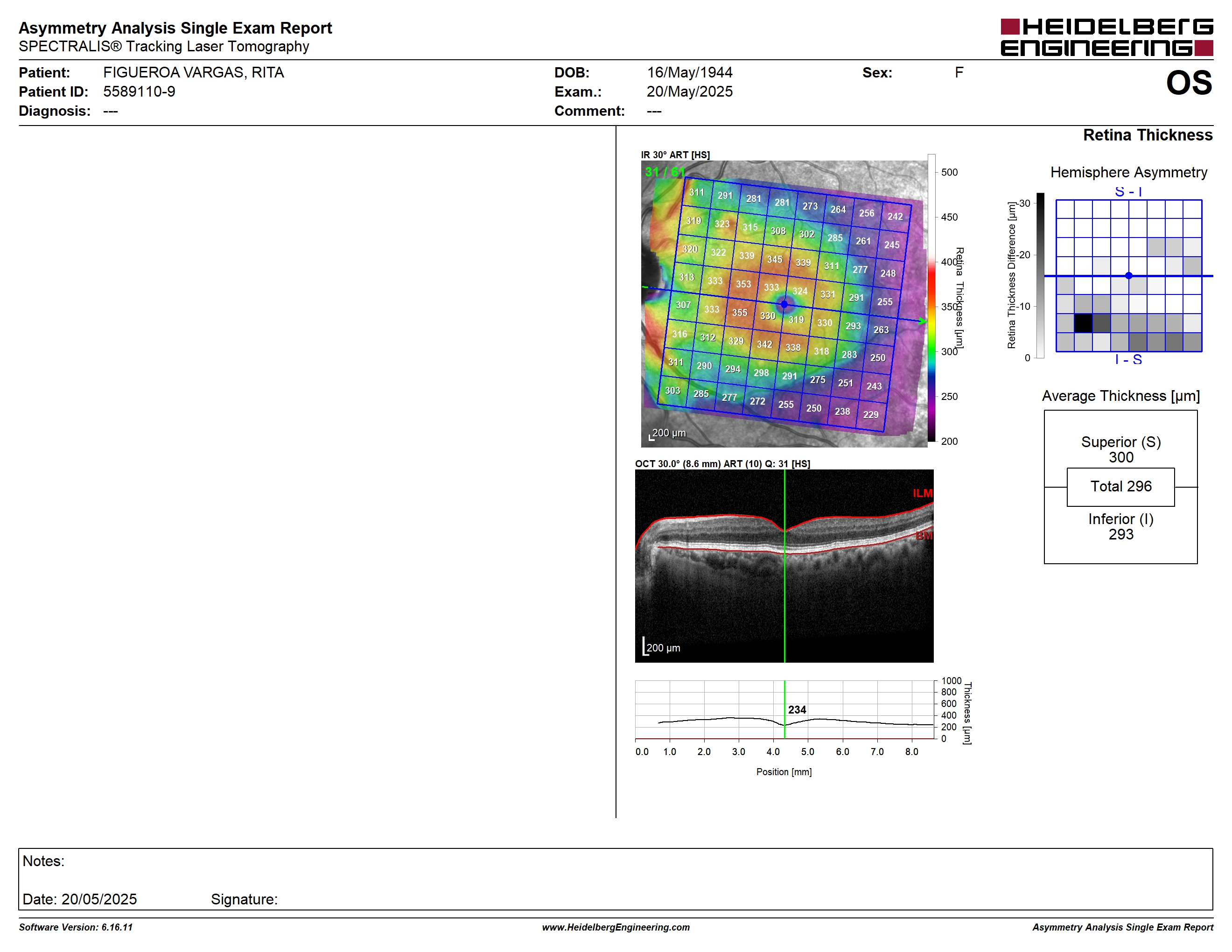Click grid cell value '298'
The width and height of the screenshot is (1232, 952).
point(761,373)
